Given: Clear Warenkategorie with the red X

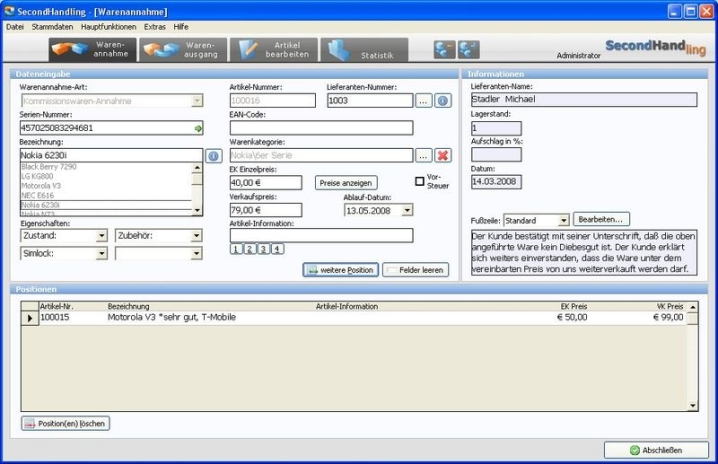Looking at the screenshot, I should pos(442,155).
